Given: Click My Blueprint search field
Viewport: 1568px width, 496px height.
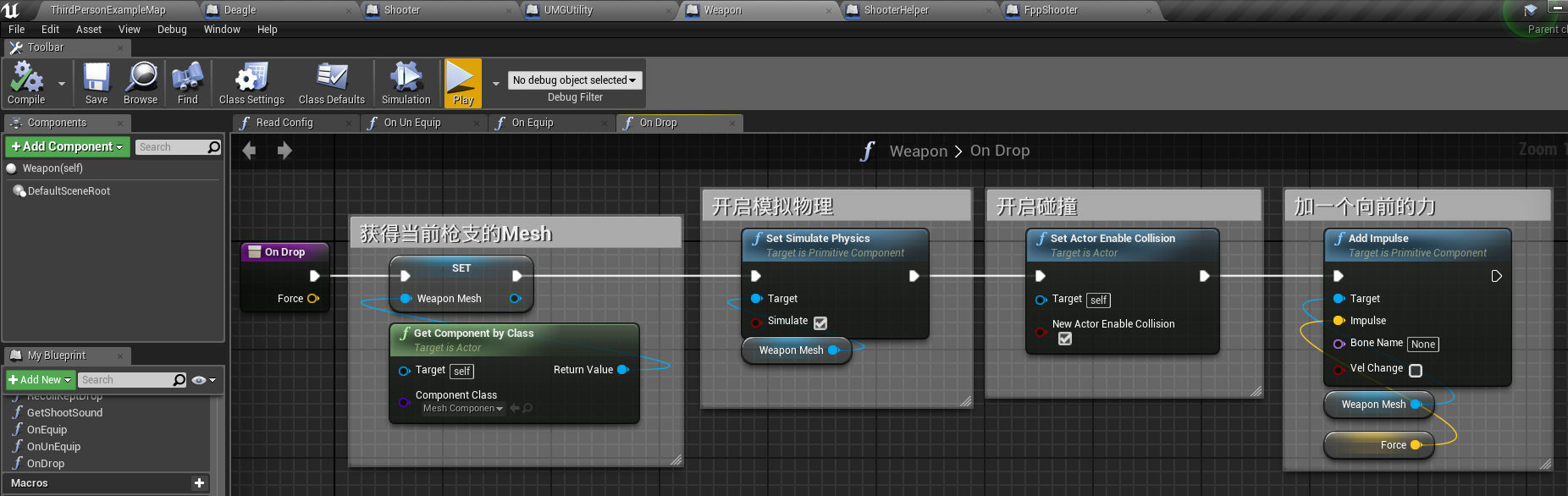Looking at the screenshot, I should tap(126, 380).
